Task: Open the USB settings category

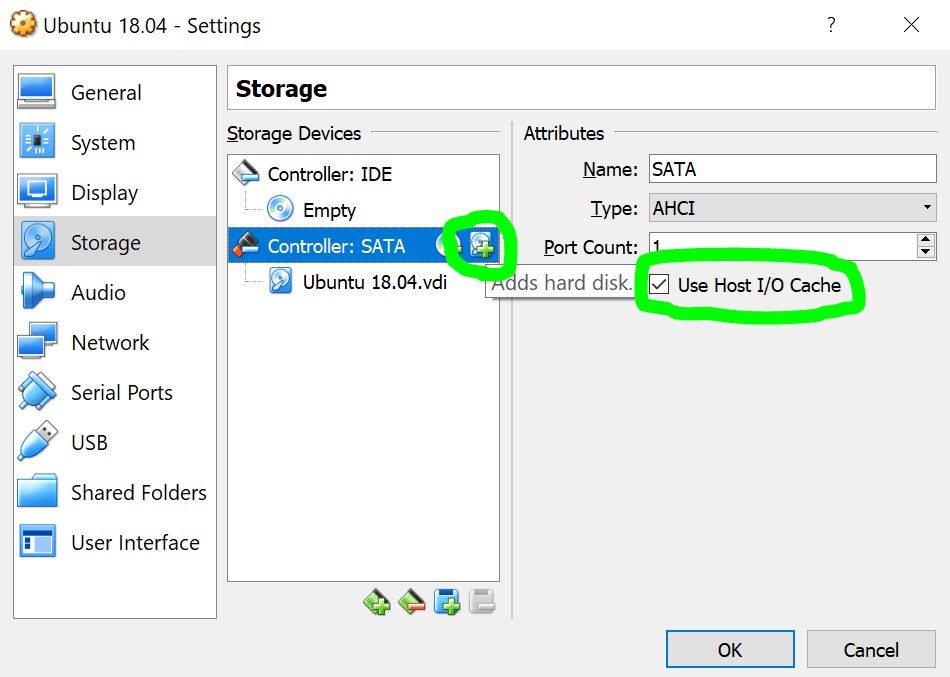Action: point(89,443)
